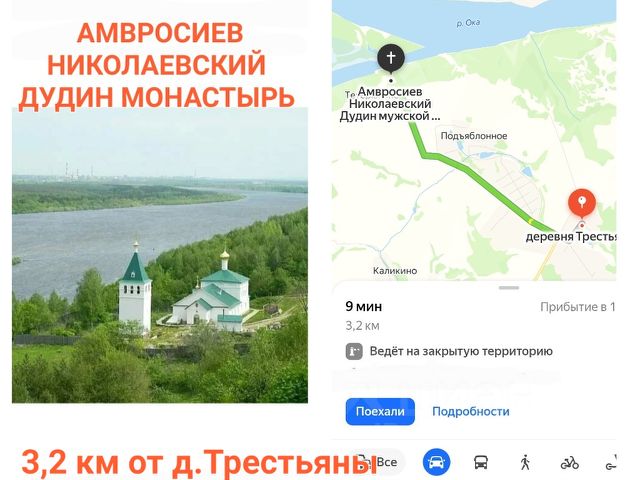625x480 pixels.
Task: Click the closed territory warning icon
Action: [354, 352]
